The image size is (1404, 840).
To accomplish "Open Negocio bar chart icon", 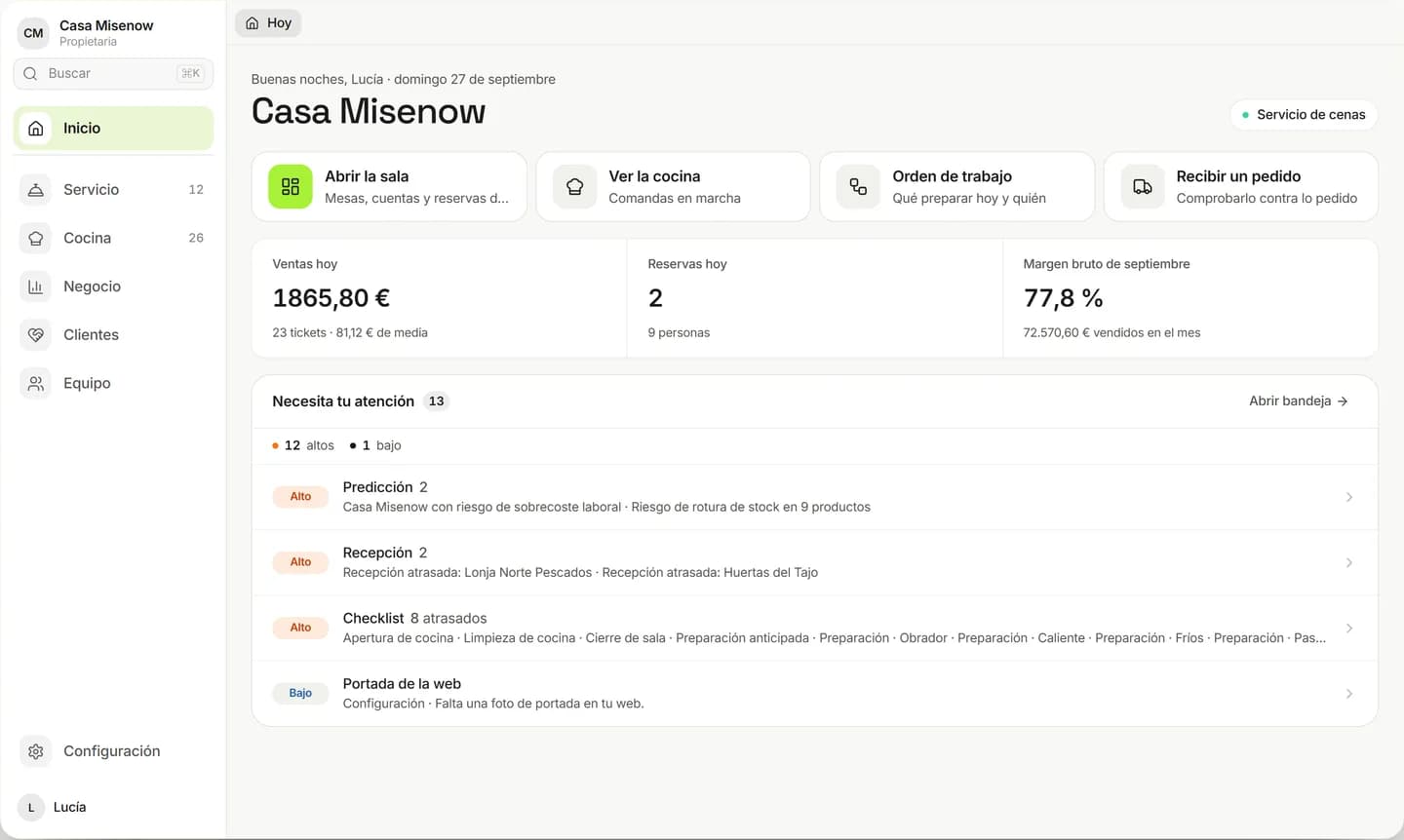I will tap(35, 286).
